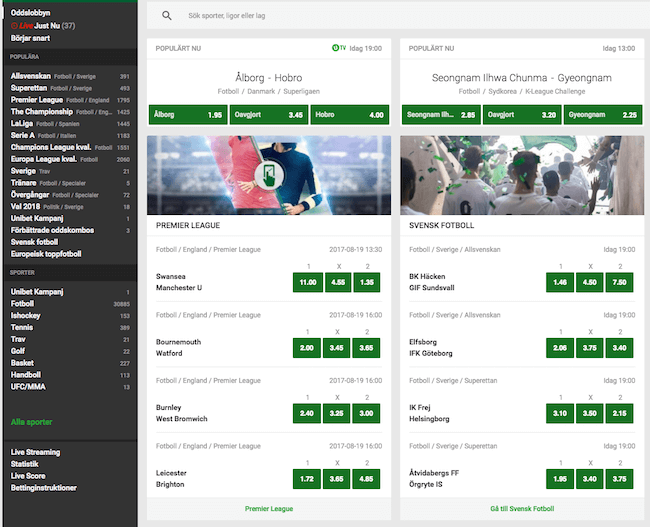Pick GIF Sundsvall win odds 7.50
This screenshot has height=527, width=650.
[x=619, y=282]
